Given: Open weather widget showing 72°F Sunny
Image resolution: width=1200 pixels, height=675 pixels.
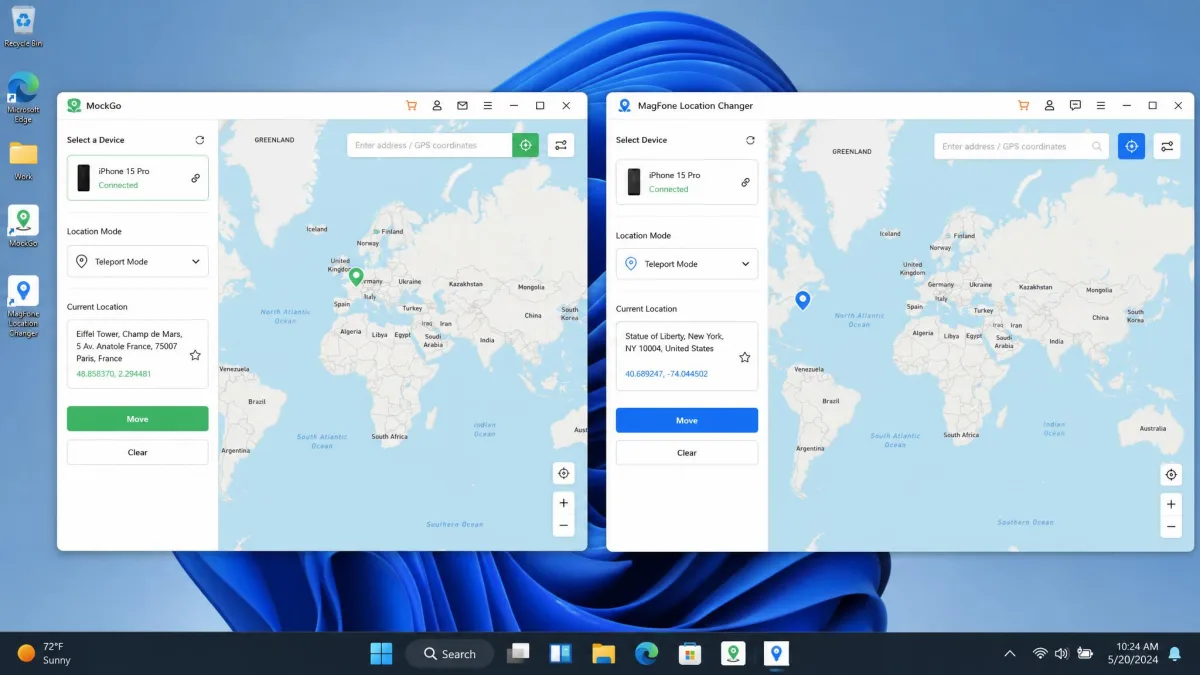Looking at the screenshot, I should coord(43,654).
